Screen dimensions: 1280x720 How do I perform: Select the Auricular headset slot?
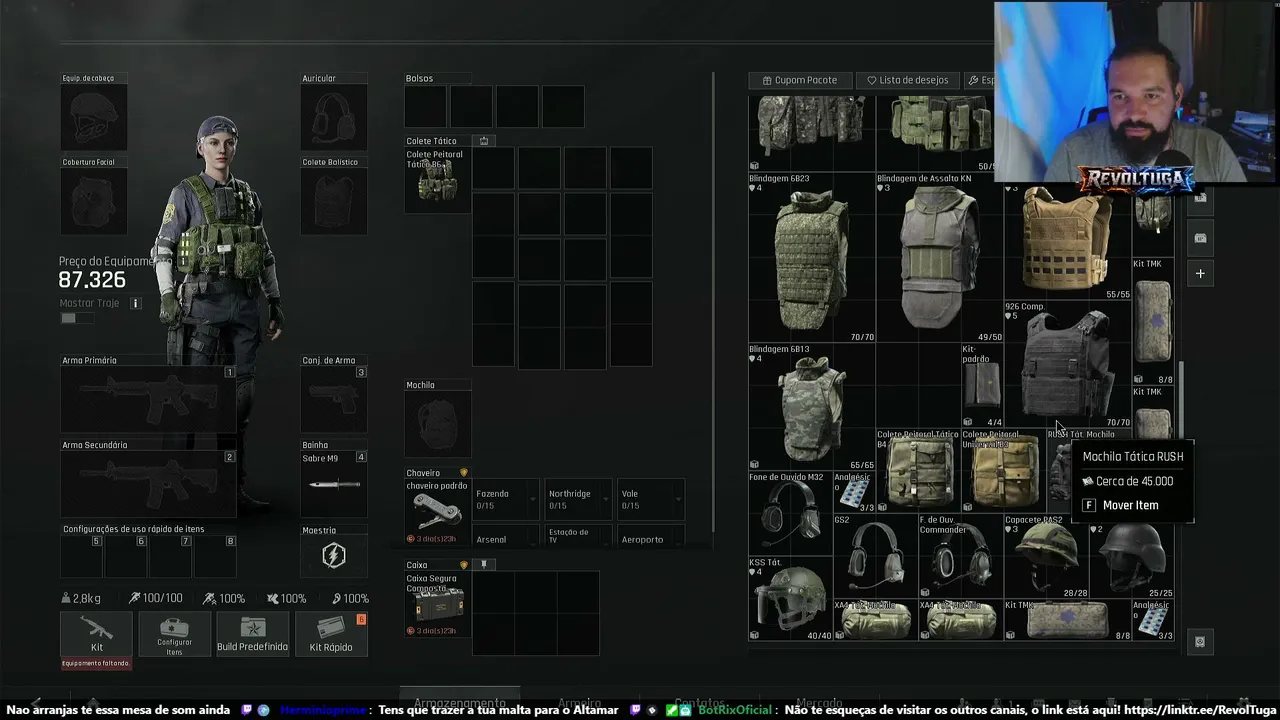[x=334, y=117]
